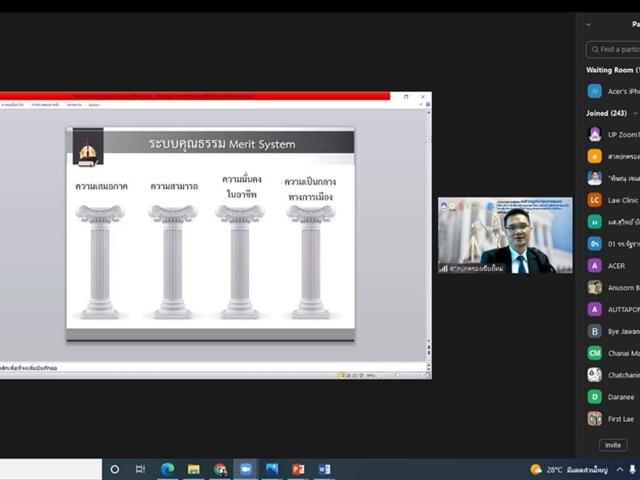This screenshot has height=480, width=640.
Task: Select the ACER participant entry
Action: 613,266
